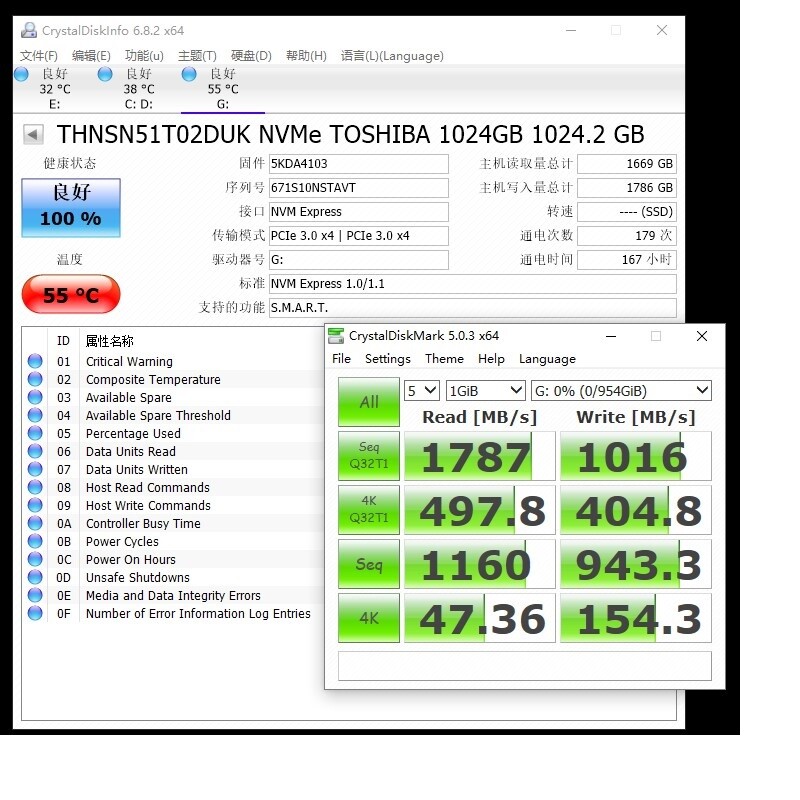
Task: Click status dot for Error Information Log Entries
Action: (x=35, y=613)
